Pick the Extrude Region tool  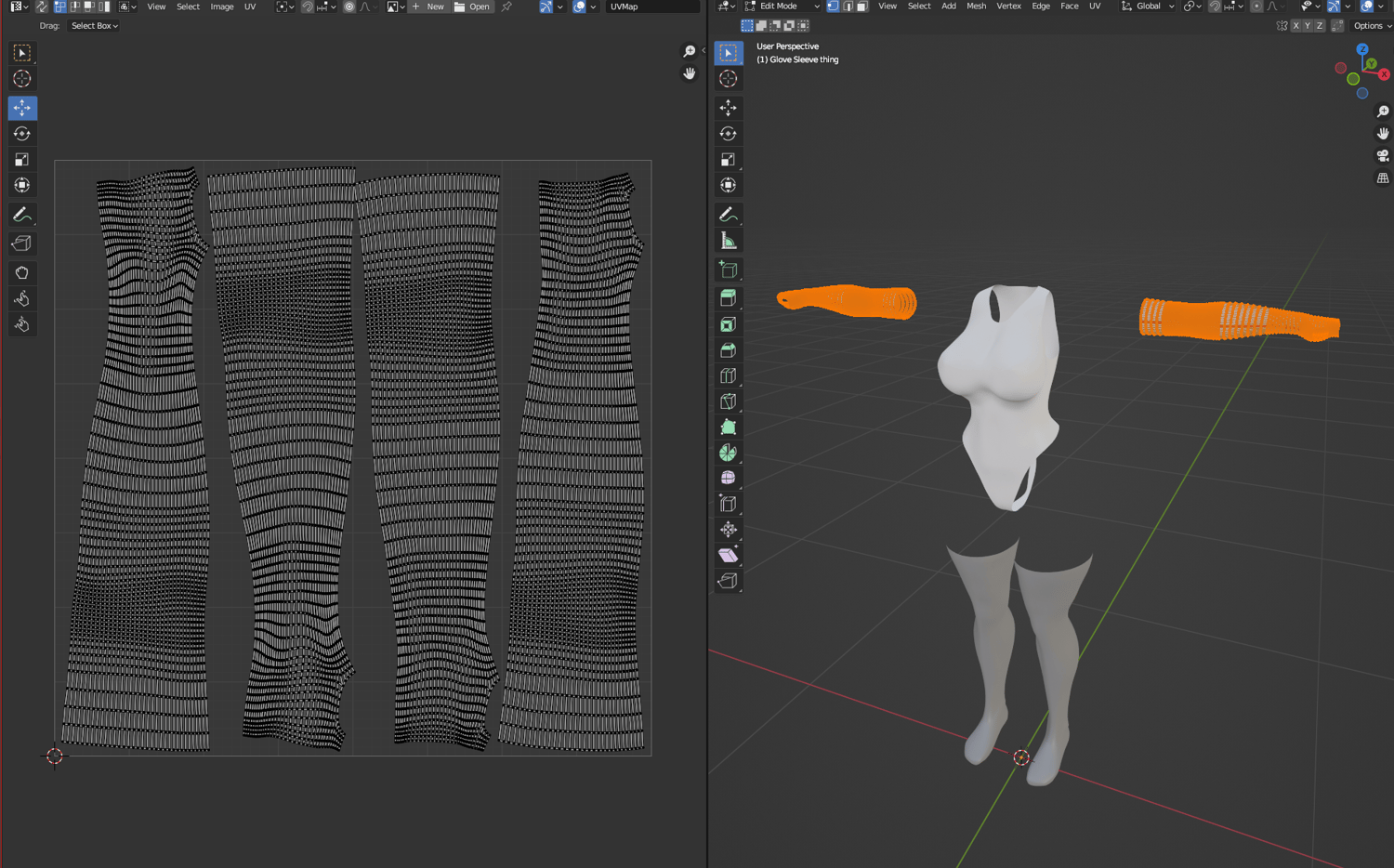click(729, 298)
